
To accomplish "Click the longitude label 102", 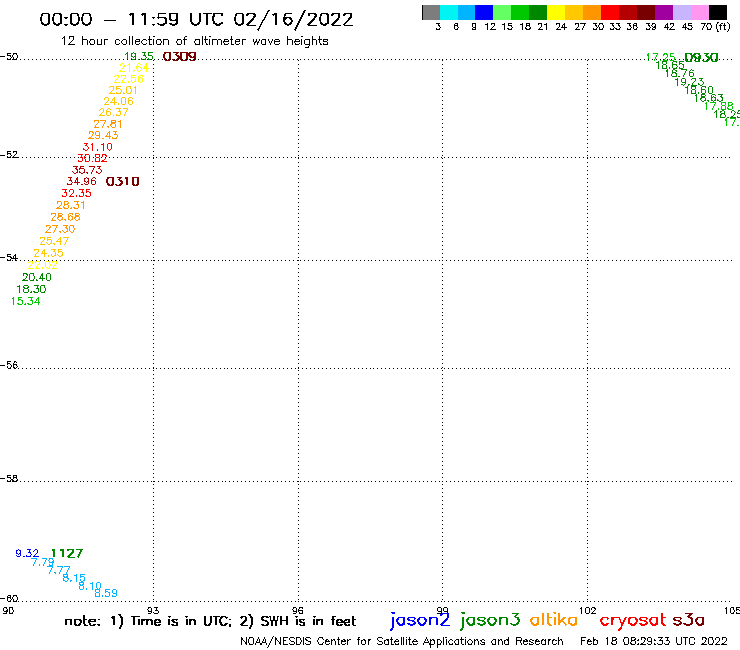I will pos(588,611).
